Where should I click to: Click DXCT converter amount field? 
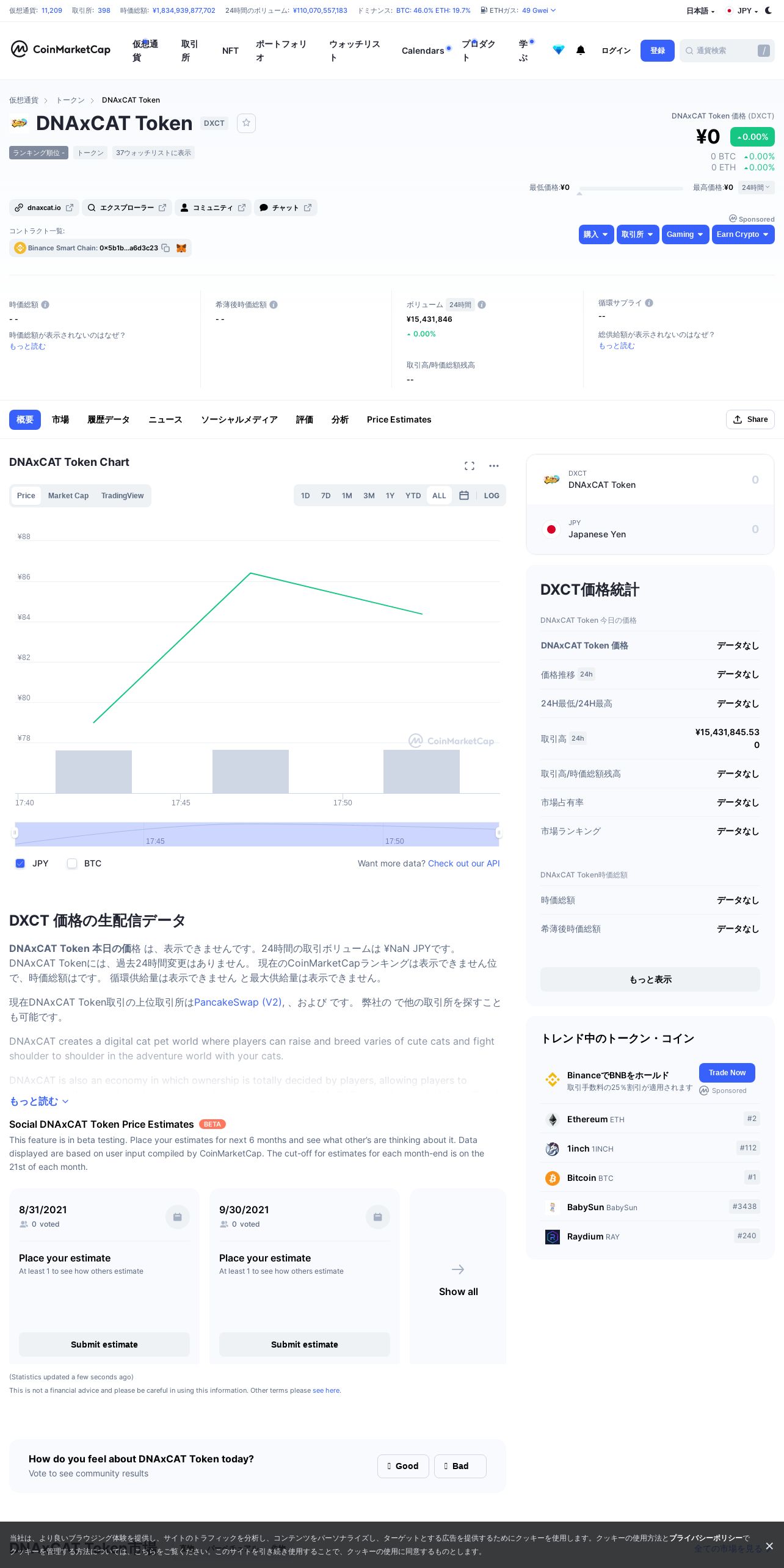[x=755, y=480]
